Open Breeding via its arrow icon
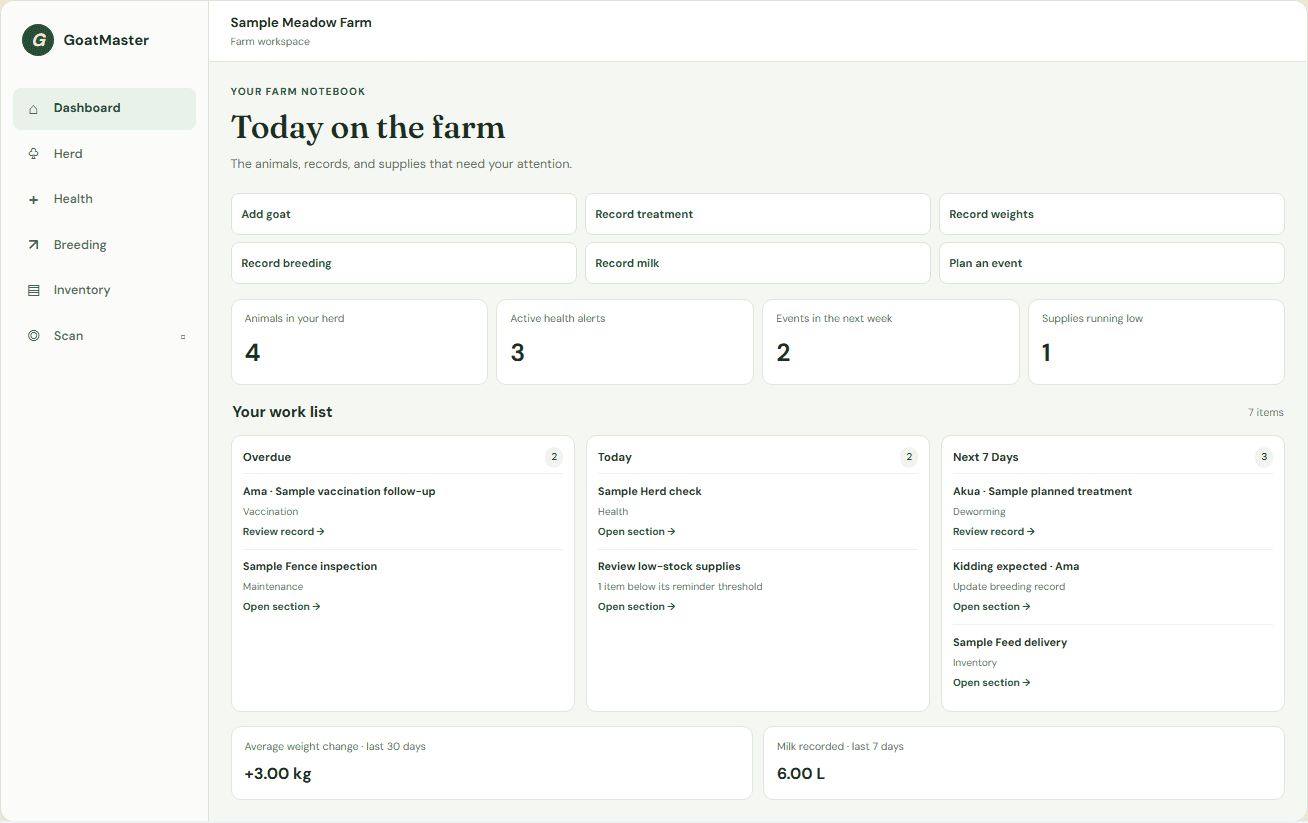 [x=33, y=245]
